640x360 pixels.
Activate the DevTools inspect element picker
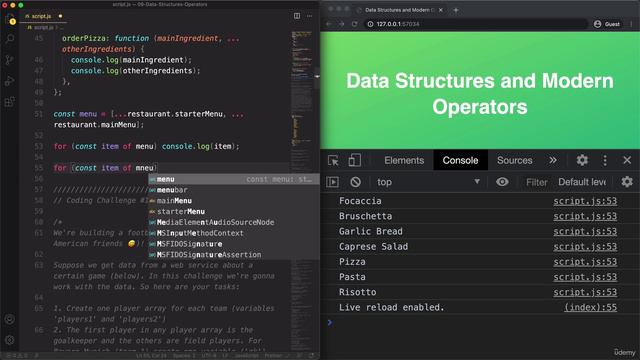coord(333,160)
